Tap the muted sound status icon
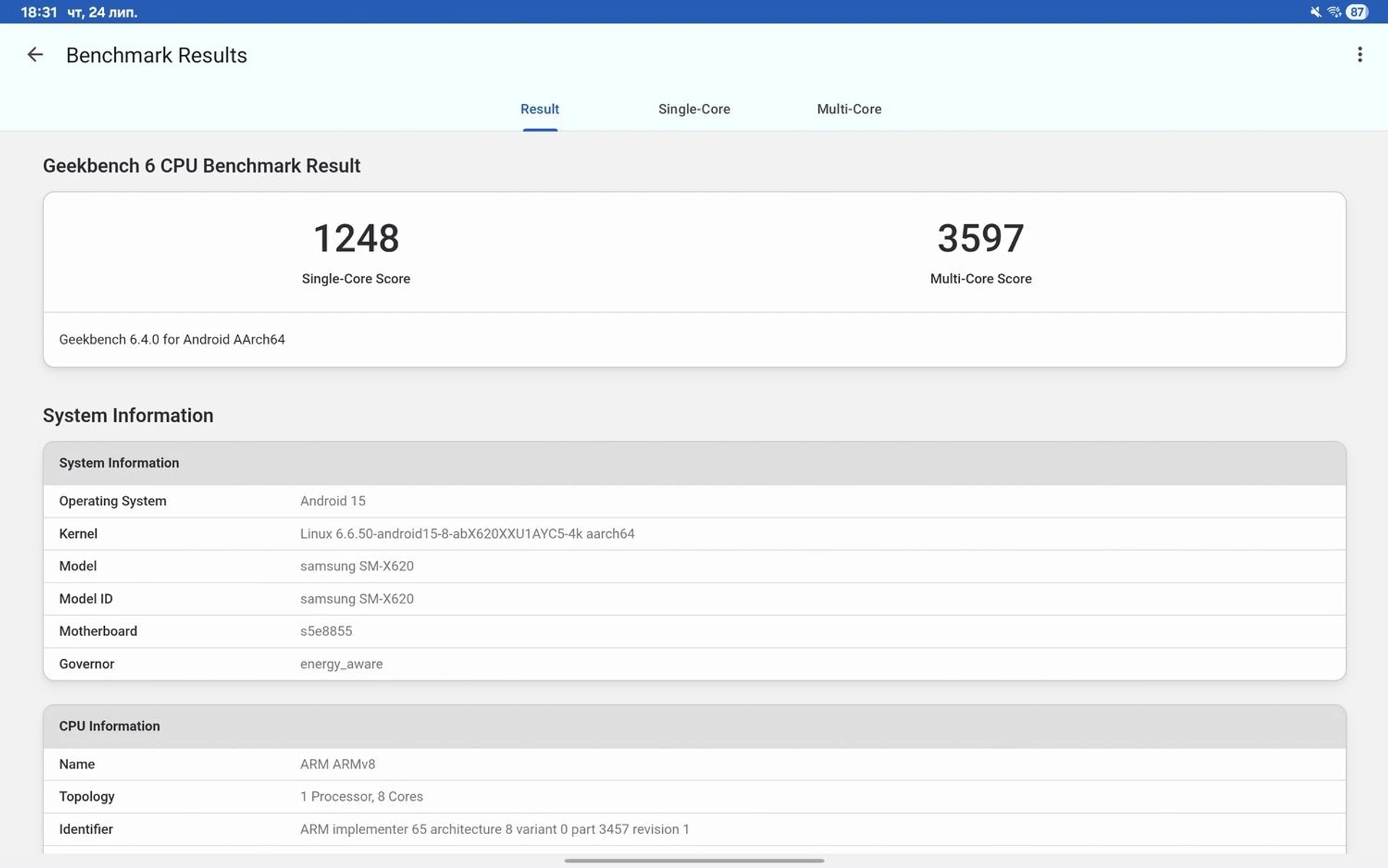Image resolution: width=1388 pixels, height=868 pixels. click(1315, 12)
